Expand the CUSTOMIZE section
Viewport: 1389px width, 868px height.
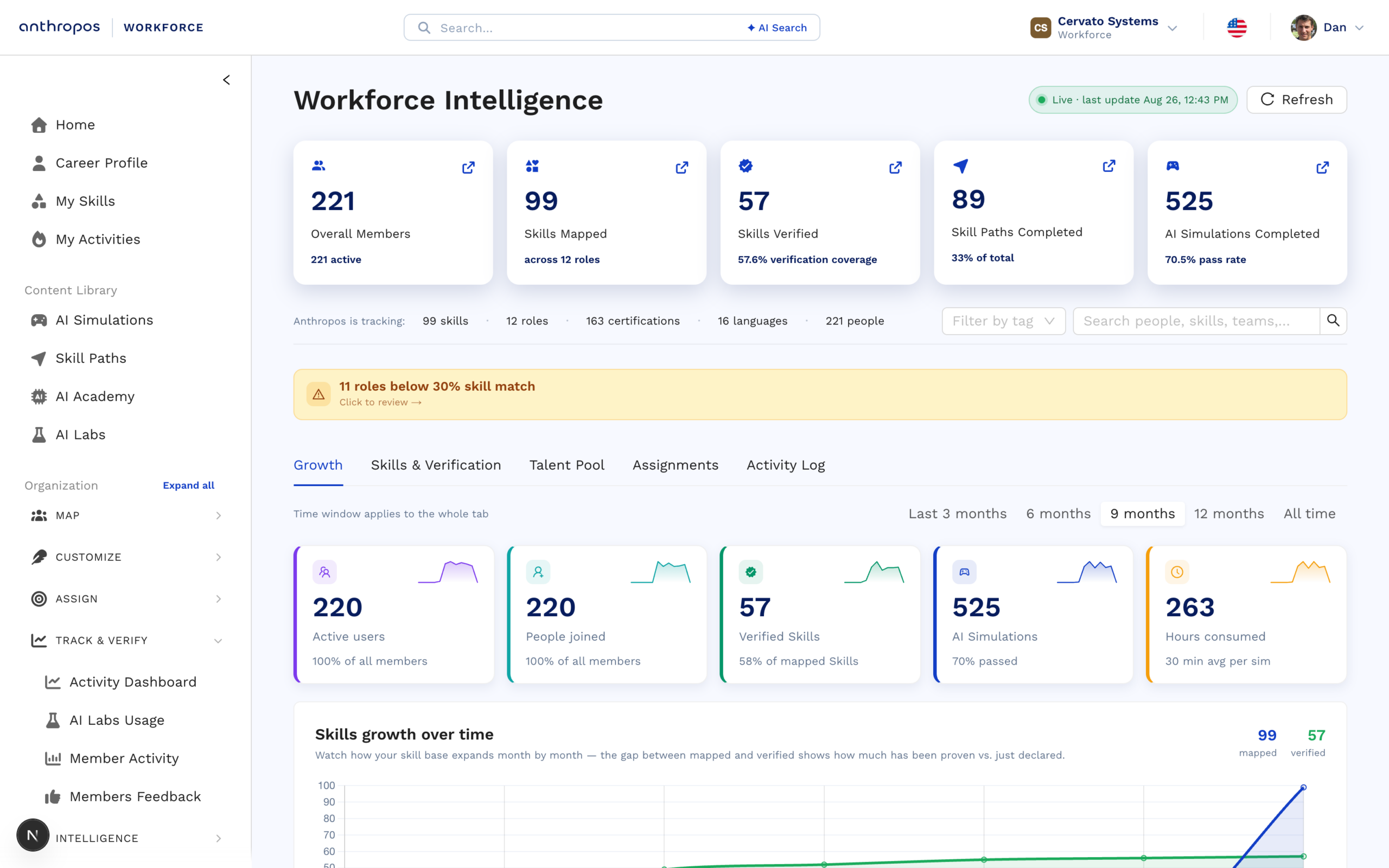pyautogui.click(x=126, y=557)
